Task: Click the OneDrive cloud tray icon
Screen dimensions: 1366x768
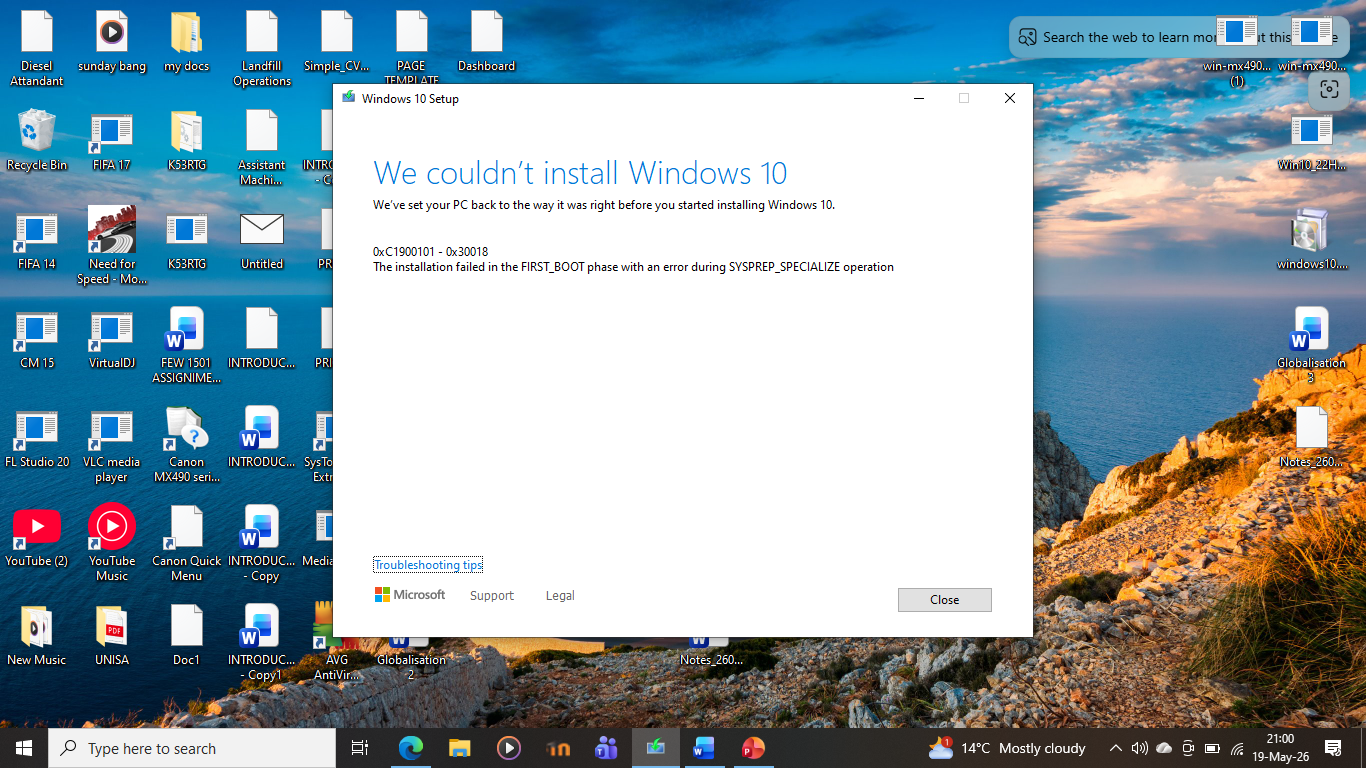Action: click(1164, 748)
